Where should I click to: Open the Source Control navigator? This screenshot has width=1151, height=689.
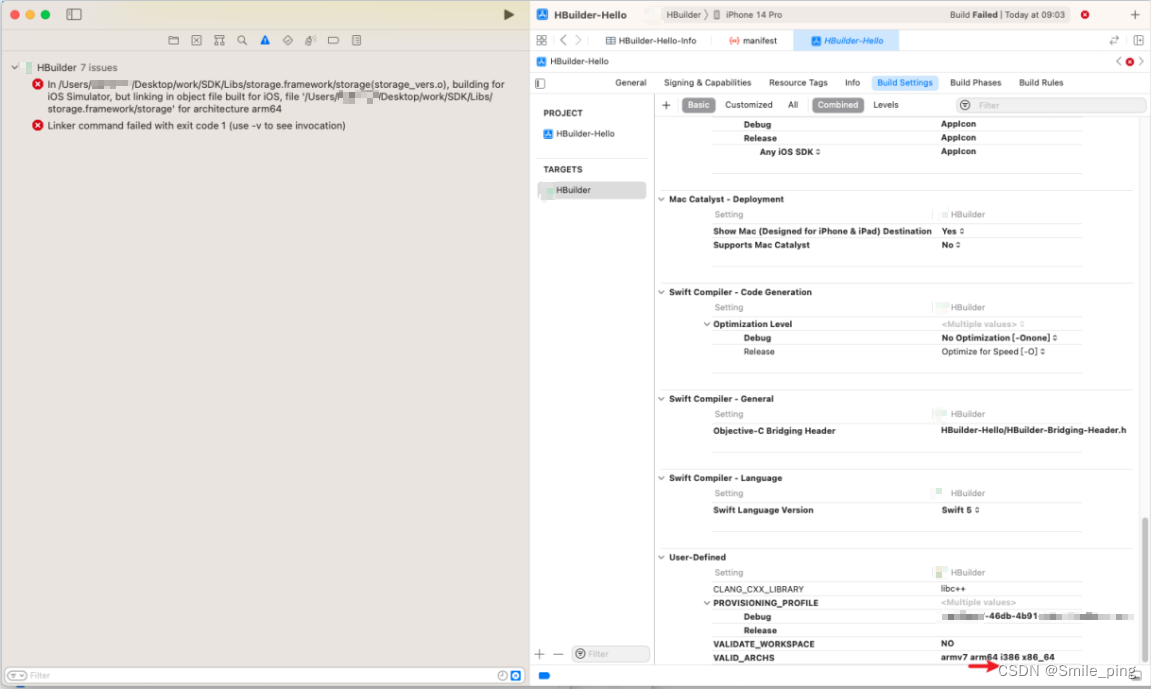point(197,40)
